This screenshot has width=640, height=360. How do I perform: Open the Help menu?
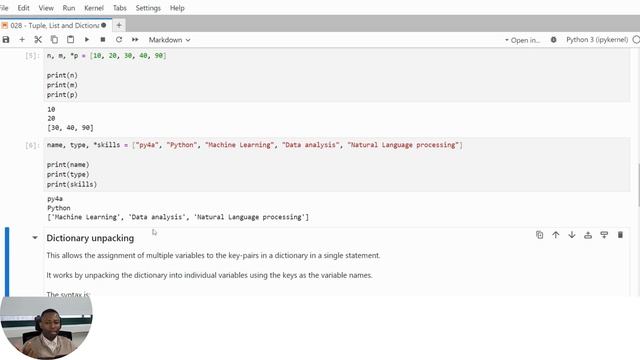pyautogui.click(x=177, y=8)
